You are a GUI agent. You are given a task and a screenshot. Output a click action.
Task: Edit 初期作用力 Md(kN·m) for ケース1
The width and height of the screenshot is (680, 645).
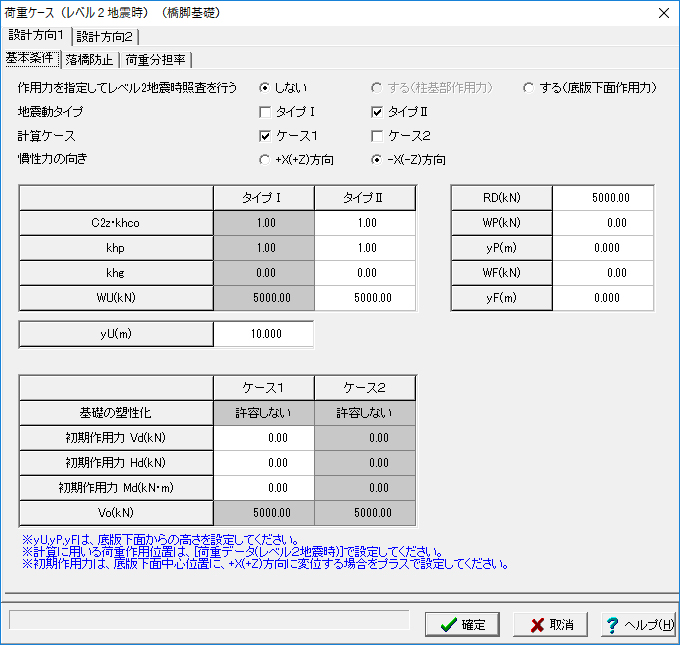point(264,488)
